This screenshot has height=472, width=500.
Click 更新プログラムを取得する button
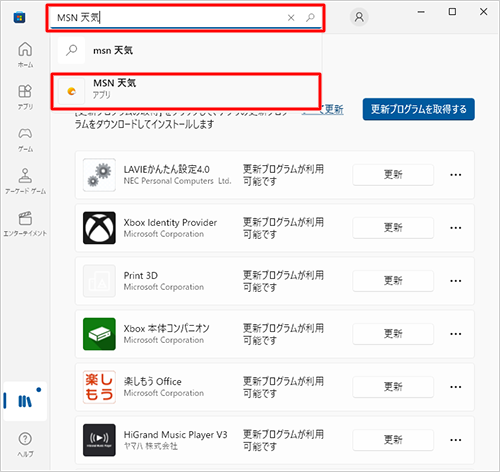click(419, 109)
